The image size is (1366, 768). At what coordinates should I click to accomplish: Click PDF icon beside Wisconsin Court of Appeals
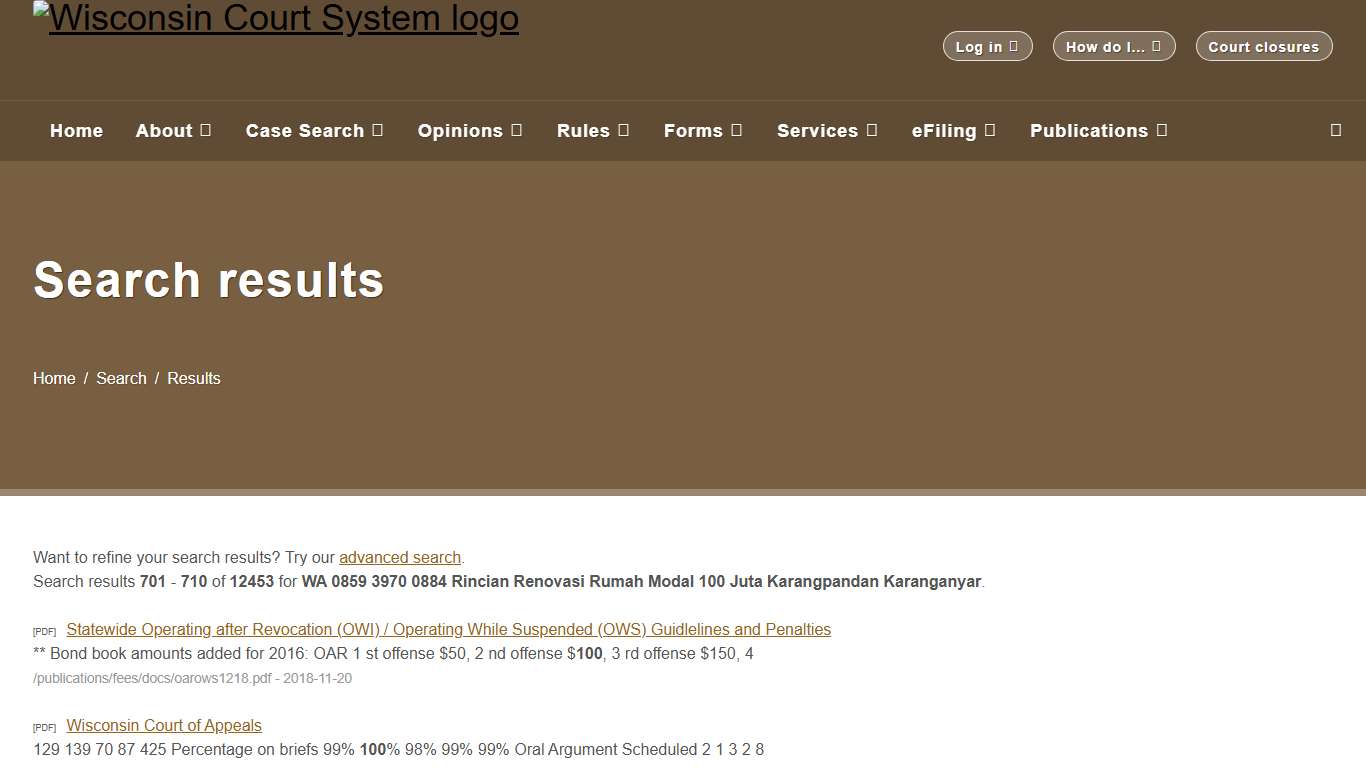click(44, 726)
